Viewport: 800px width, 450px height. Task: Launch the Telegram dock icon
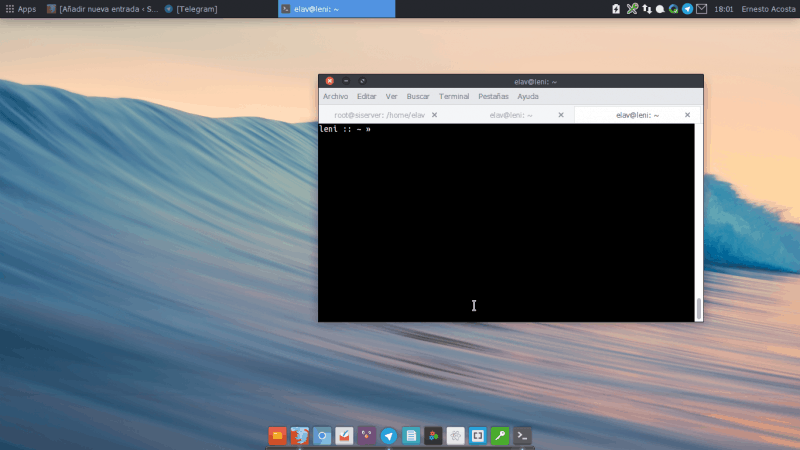[x=389, y=436]
